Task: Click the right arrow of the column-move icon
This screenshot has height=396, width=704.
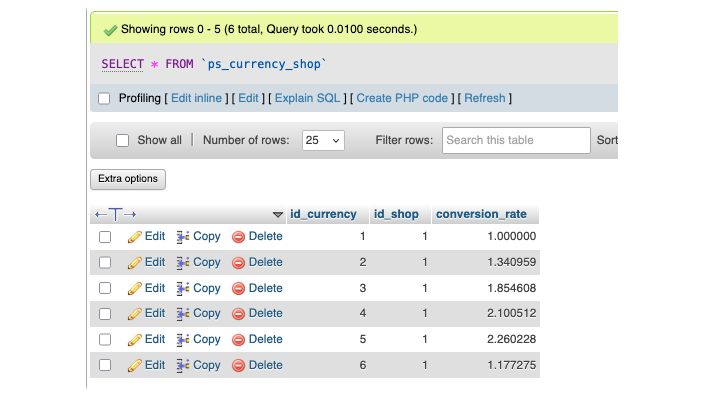Action: (130, 215)
